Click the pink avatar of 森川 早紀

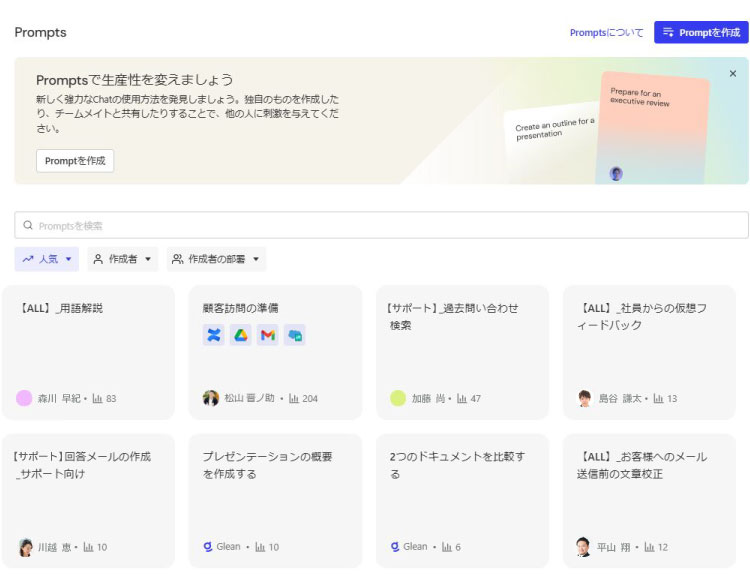(x=24, y=398)
